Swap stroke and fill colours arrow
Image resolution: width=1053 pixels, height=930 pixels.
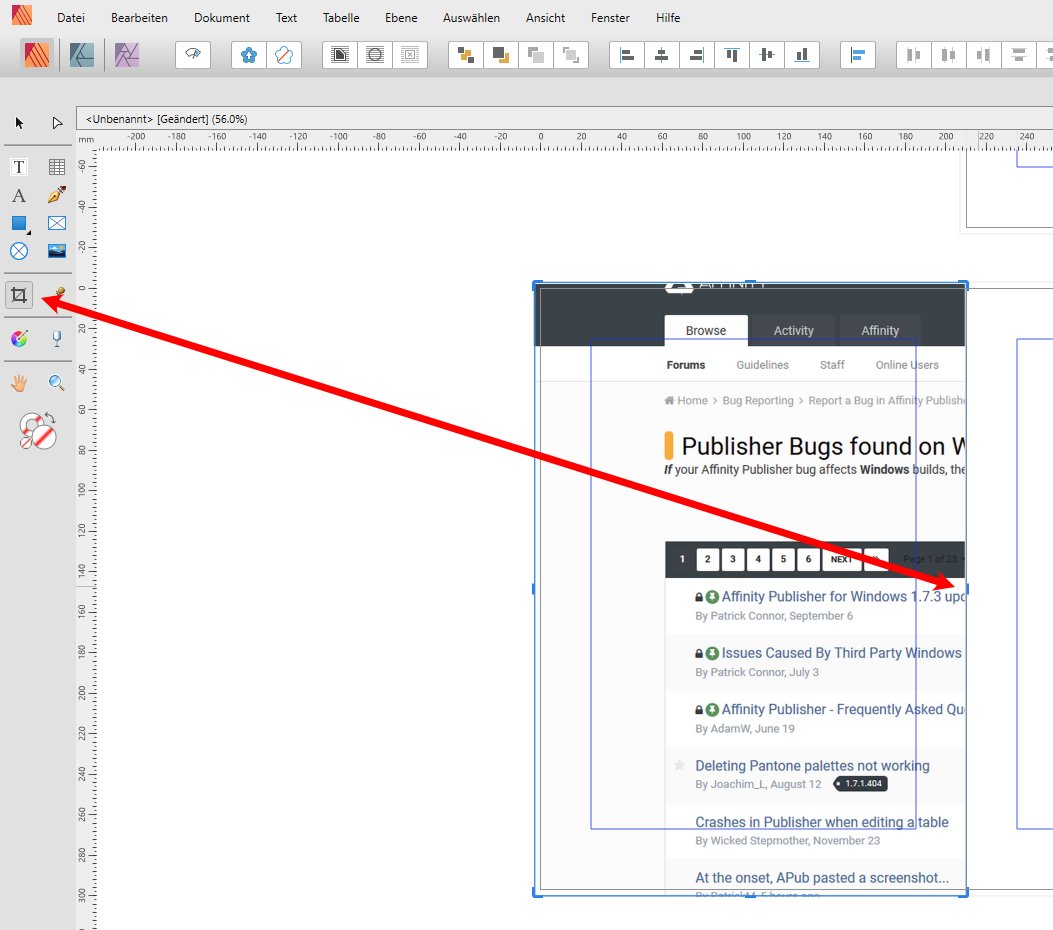pyautogui.click(x=49, y=418)
